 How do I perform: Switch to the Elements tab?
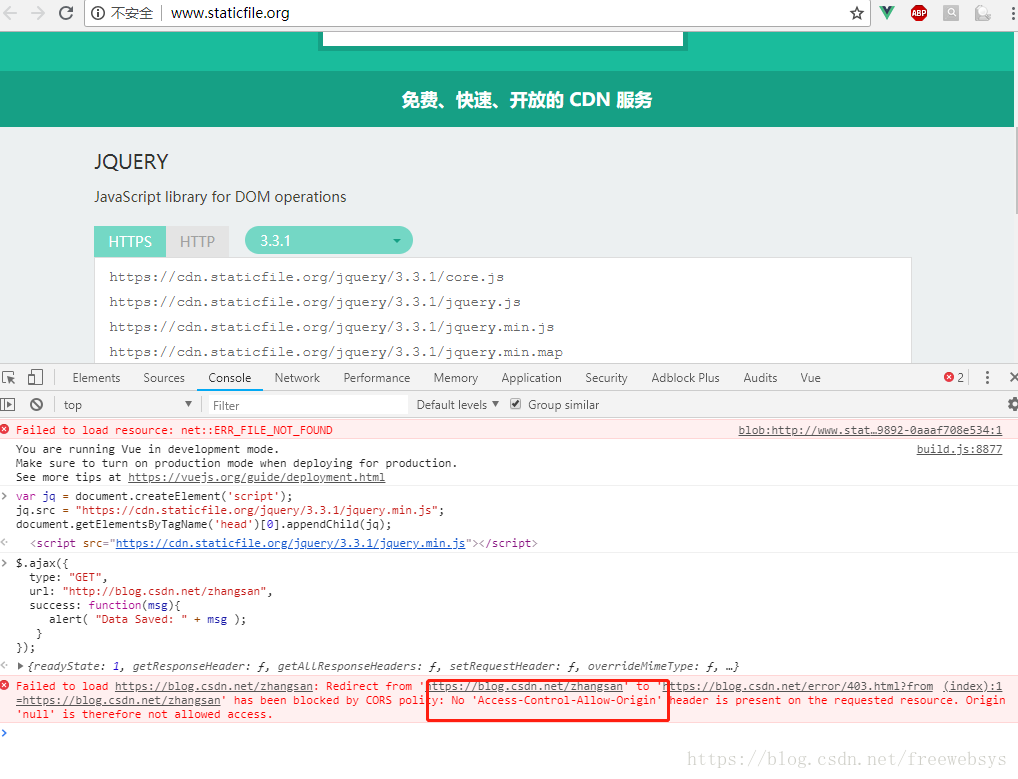pyautogui.click(x=96, y=378)
